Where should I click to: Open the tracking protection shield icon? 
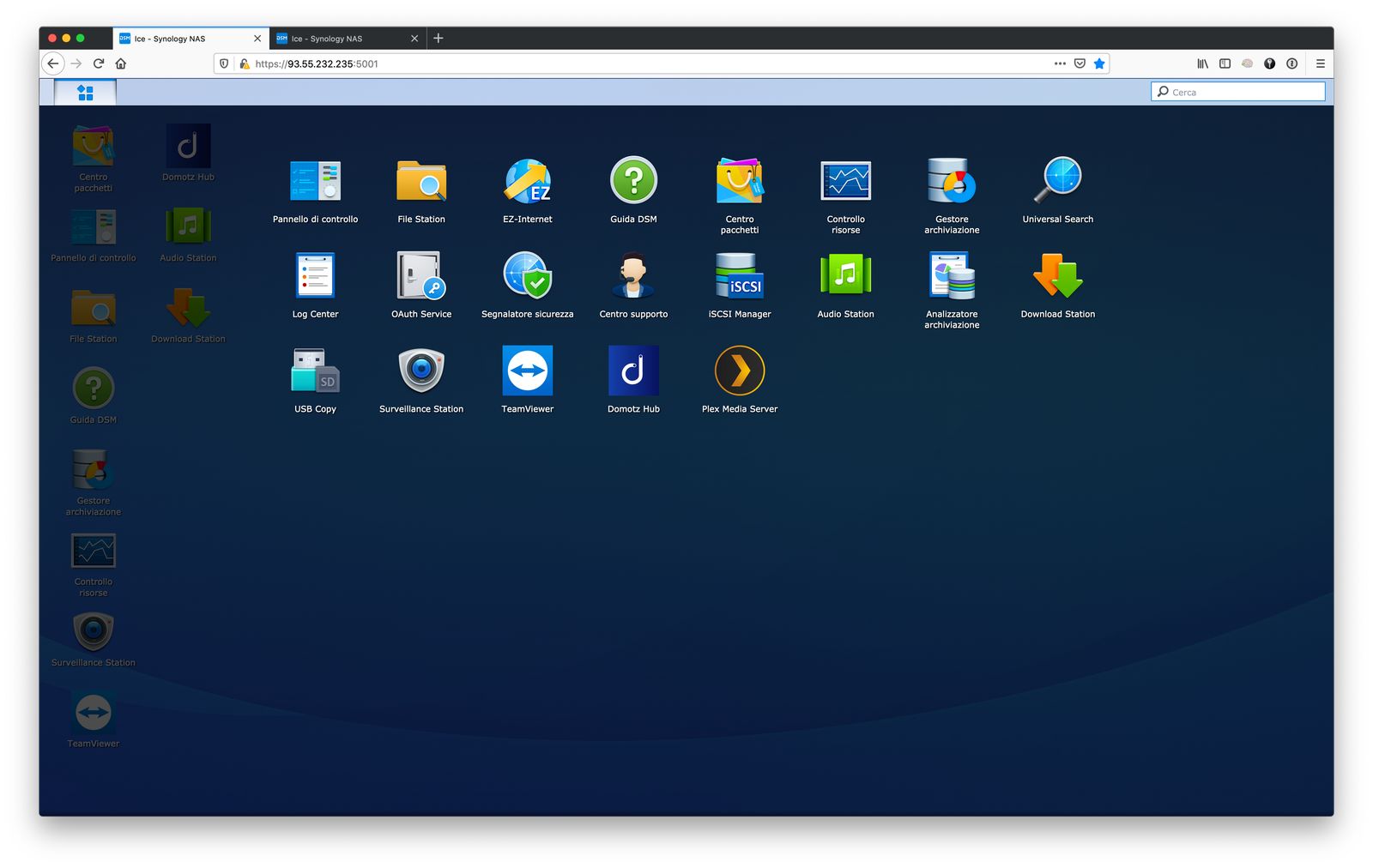[224, 63]
